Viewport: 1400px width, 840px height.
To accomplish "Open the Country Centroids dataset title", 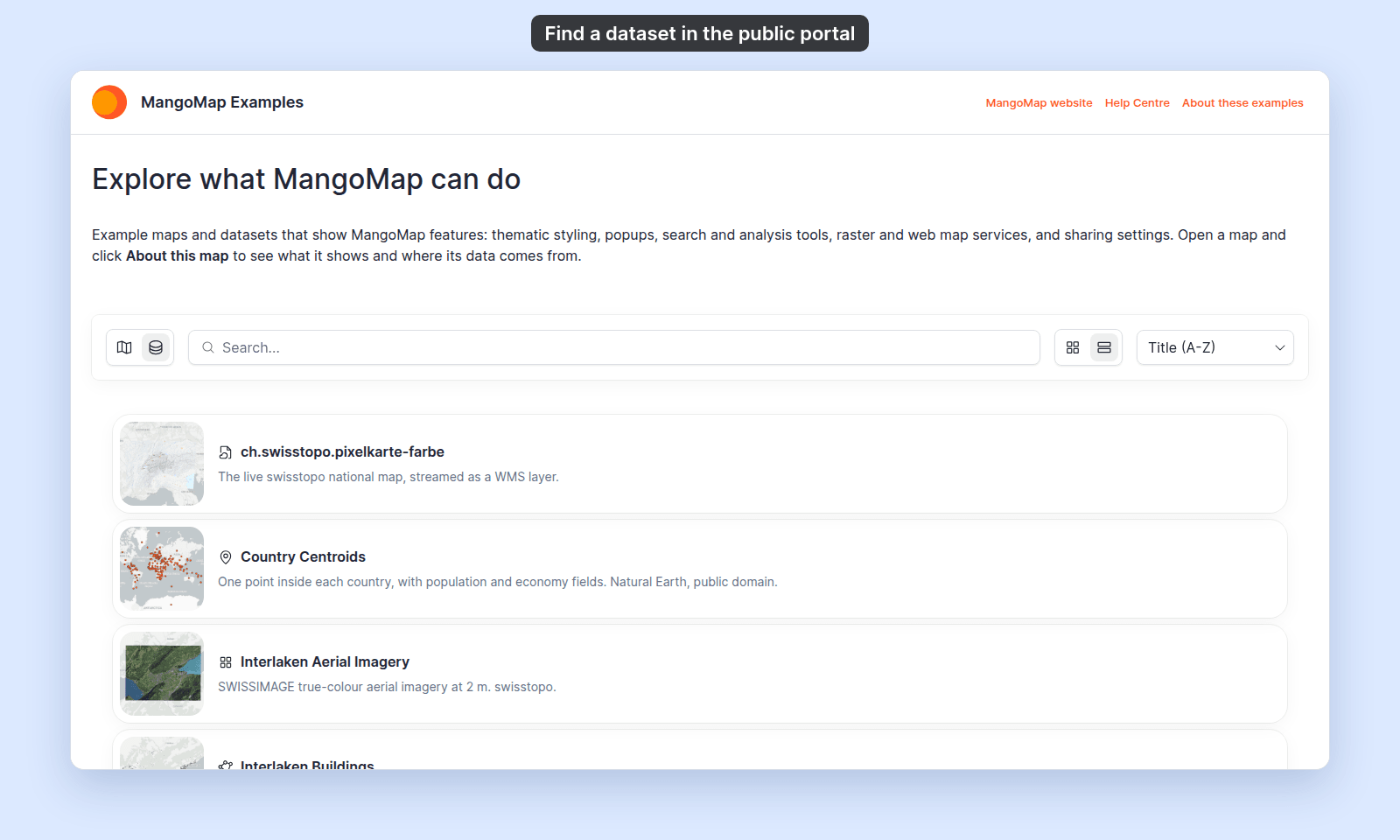I will tap(303, 556).
